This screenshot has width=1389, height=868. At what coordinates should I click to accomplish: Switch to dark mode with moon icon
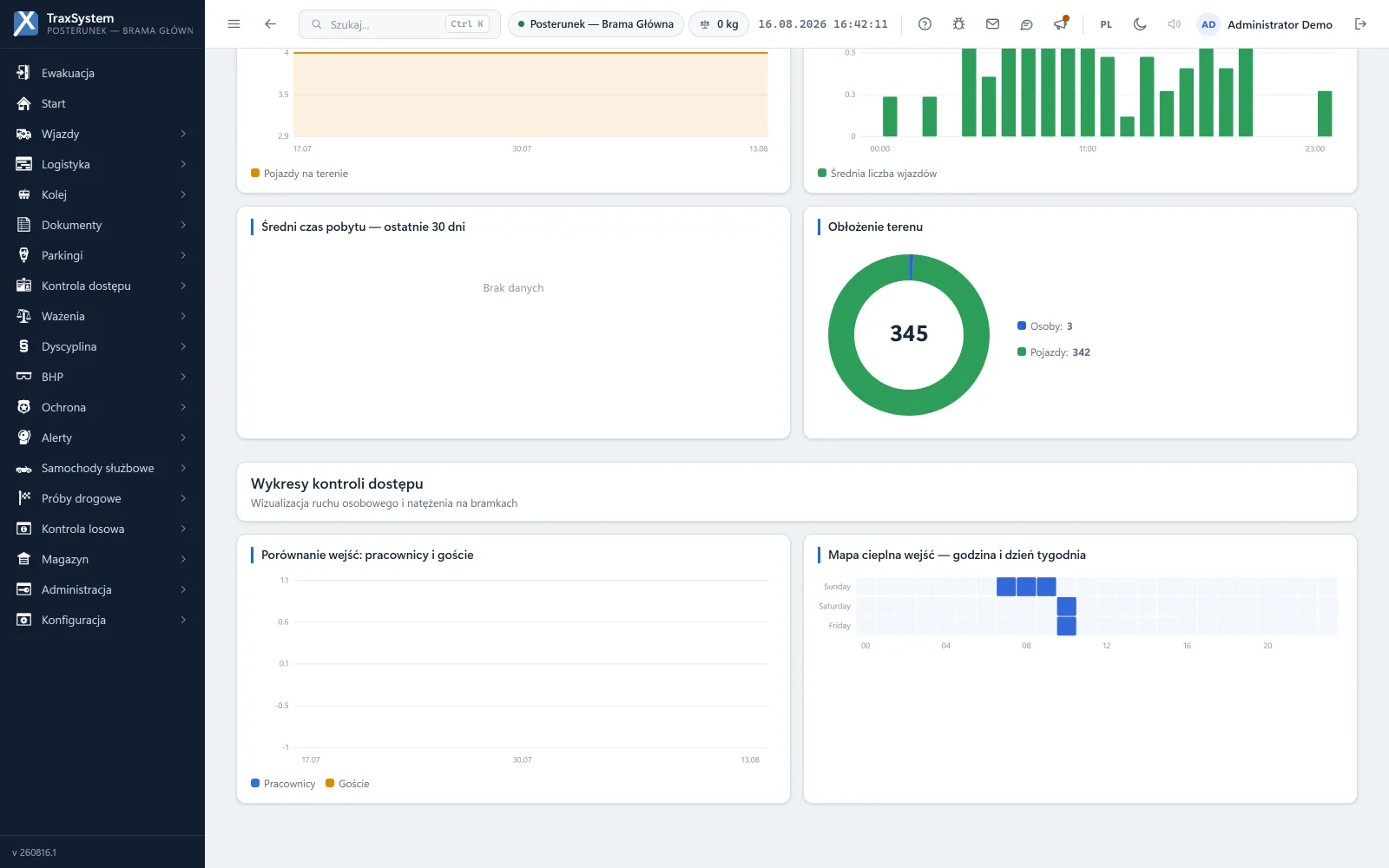click(1140, 24)
